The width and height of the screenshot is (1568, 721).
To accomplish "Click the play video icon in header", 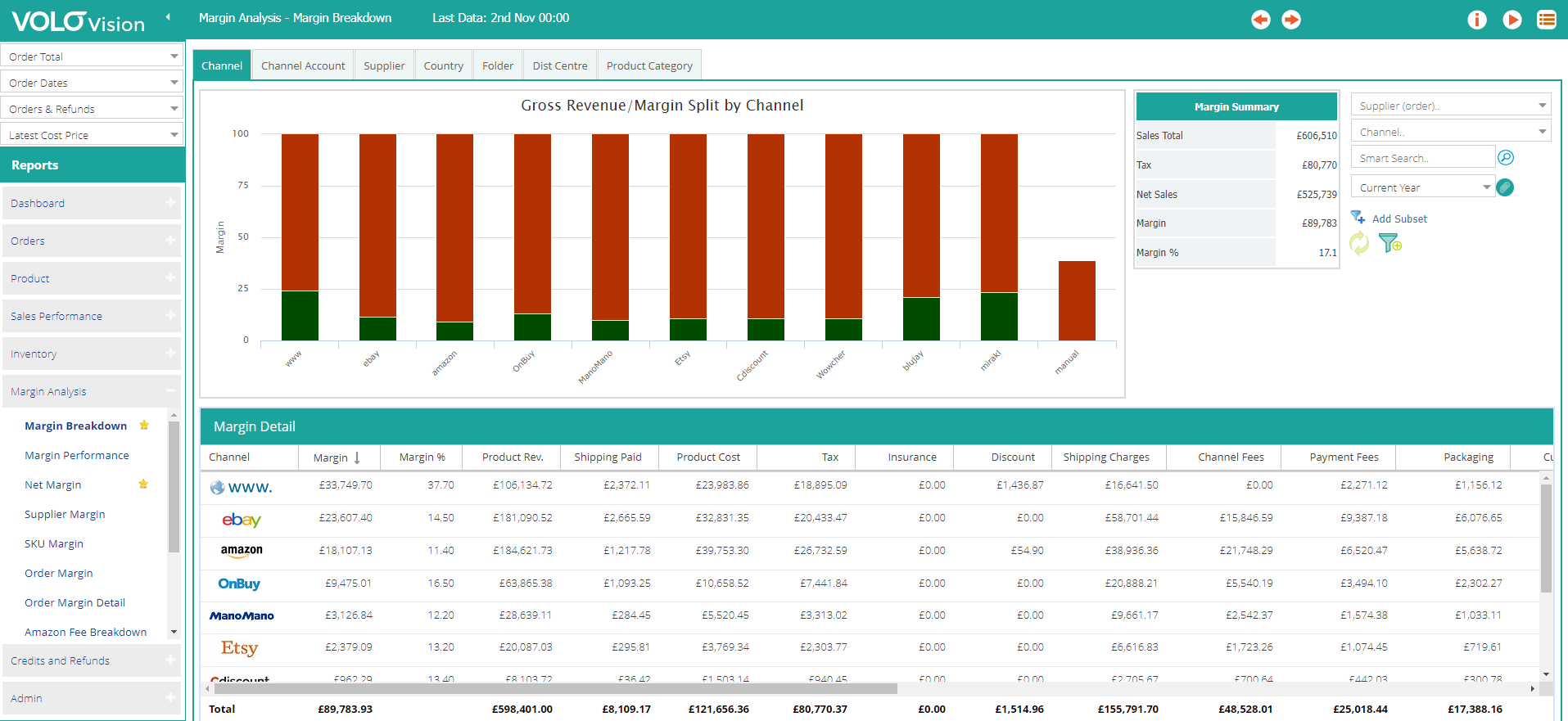I will pyautogui.click(x=1512, y=20).
